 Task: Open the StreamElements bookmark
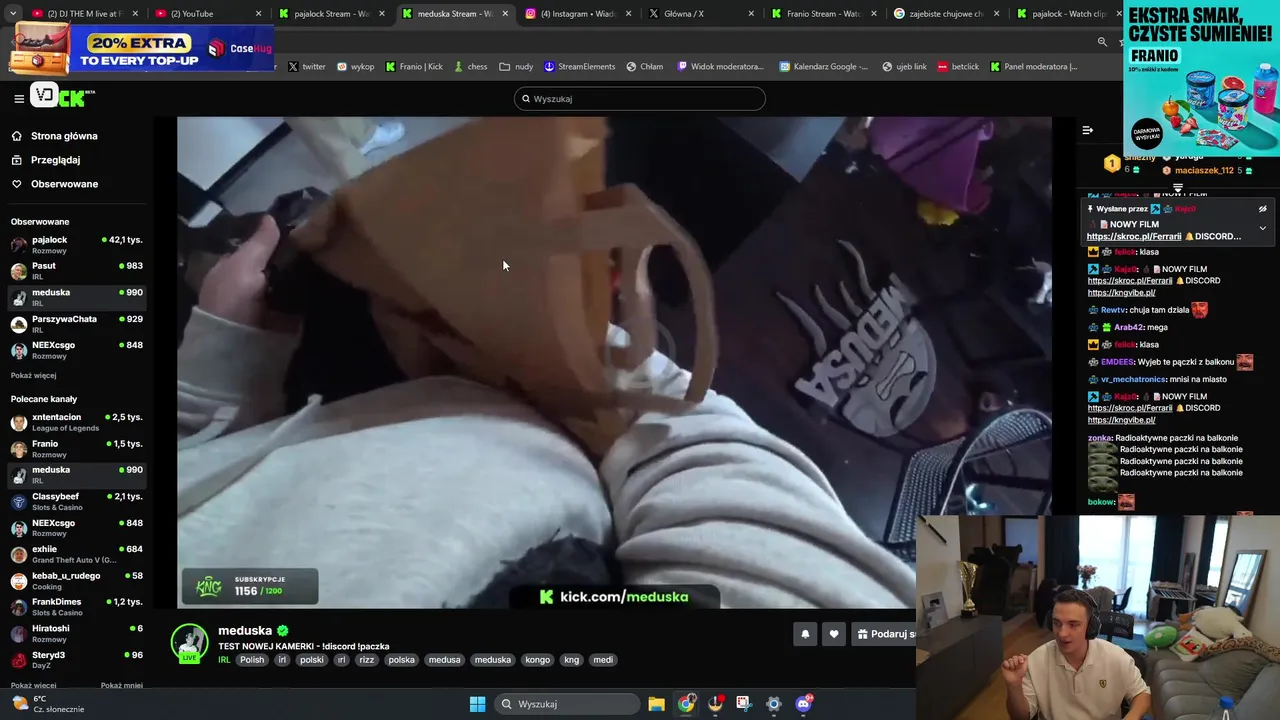[x=580, y=67]
